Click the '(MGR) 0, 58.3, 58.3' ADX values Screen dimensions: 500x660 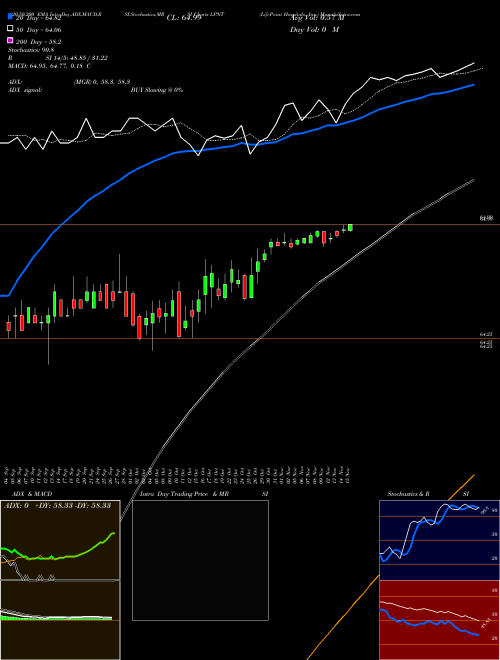click(101, 82)
